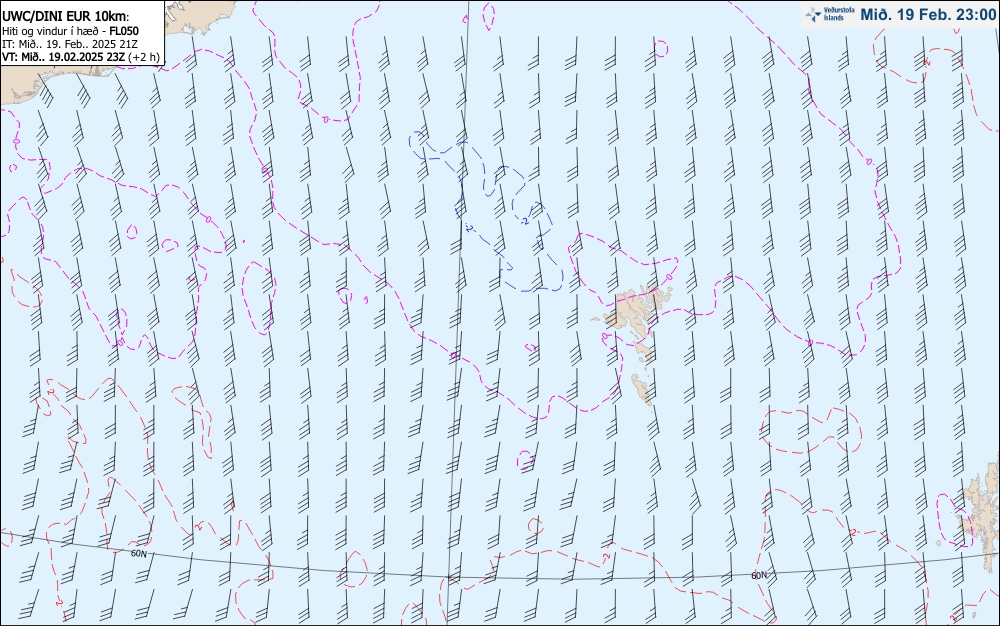Click the 'Mið. 19 Feb. 23:00' timestamp
This screenshot has width=1000, height=626.
tap(928, 15)
